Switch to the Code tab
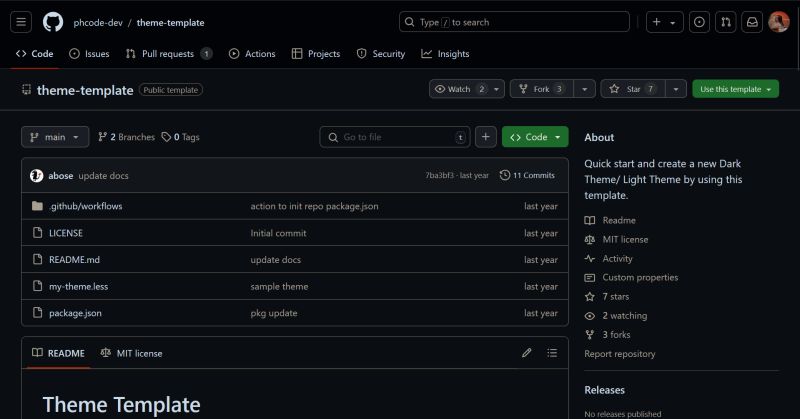 [35, 54]
